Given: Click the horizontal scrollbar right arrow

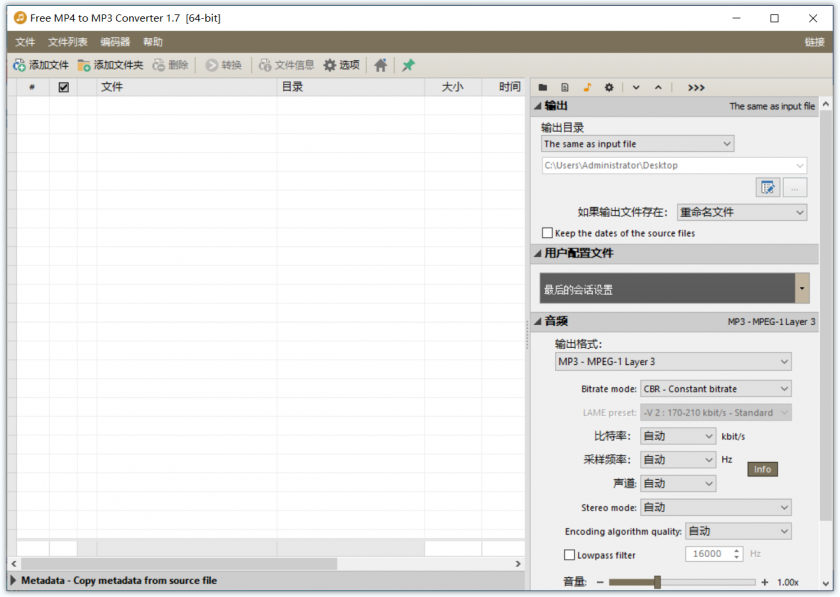Looking at the screenshot, I should pos(518,564).
